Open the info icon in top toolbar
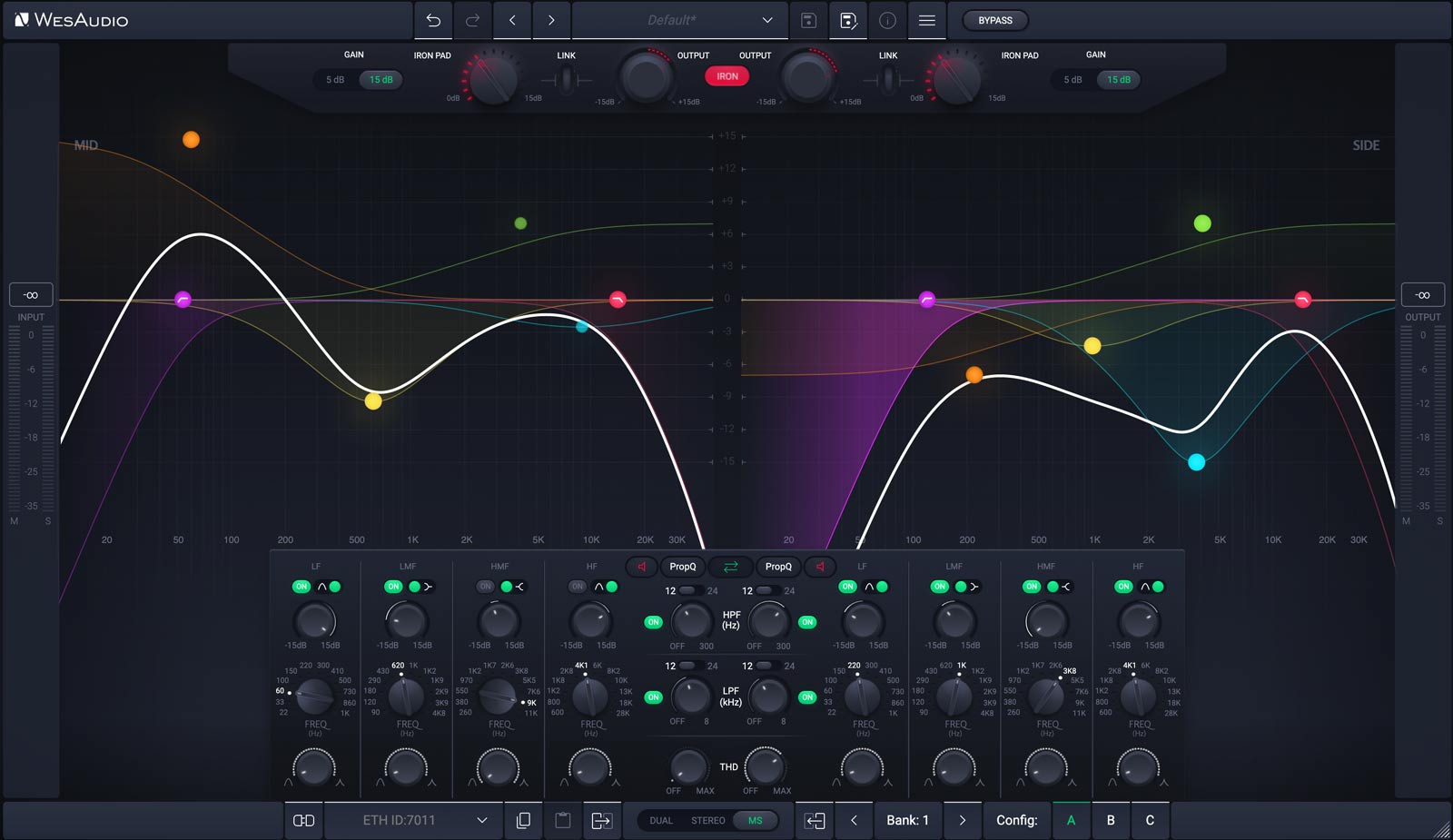1453x840 pixels. (887, 20)
